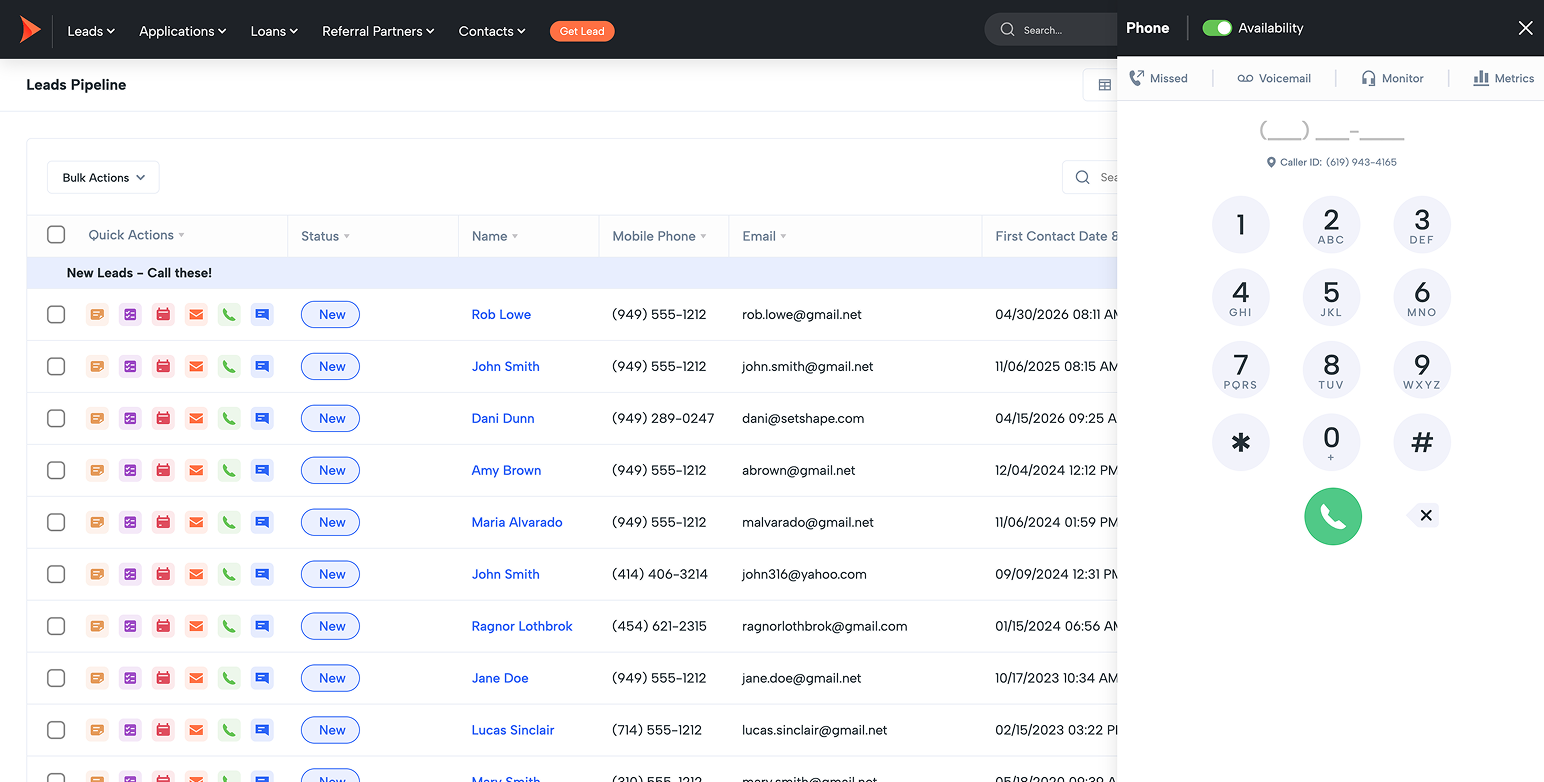This screenshot has width=1544, height=782.
Task: Open Dani Dunn lead link
Action: pos(503,418)
